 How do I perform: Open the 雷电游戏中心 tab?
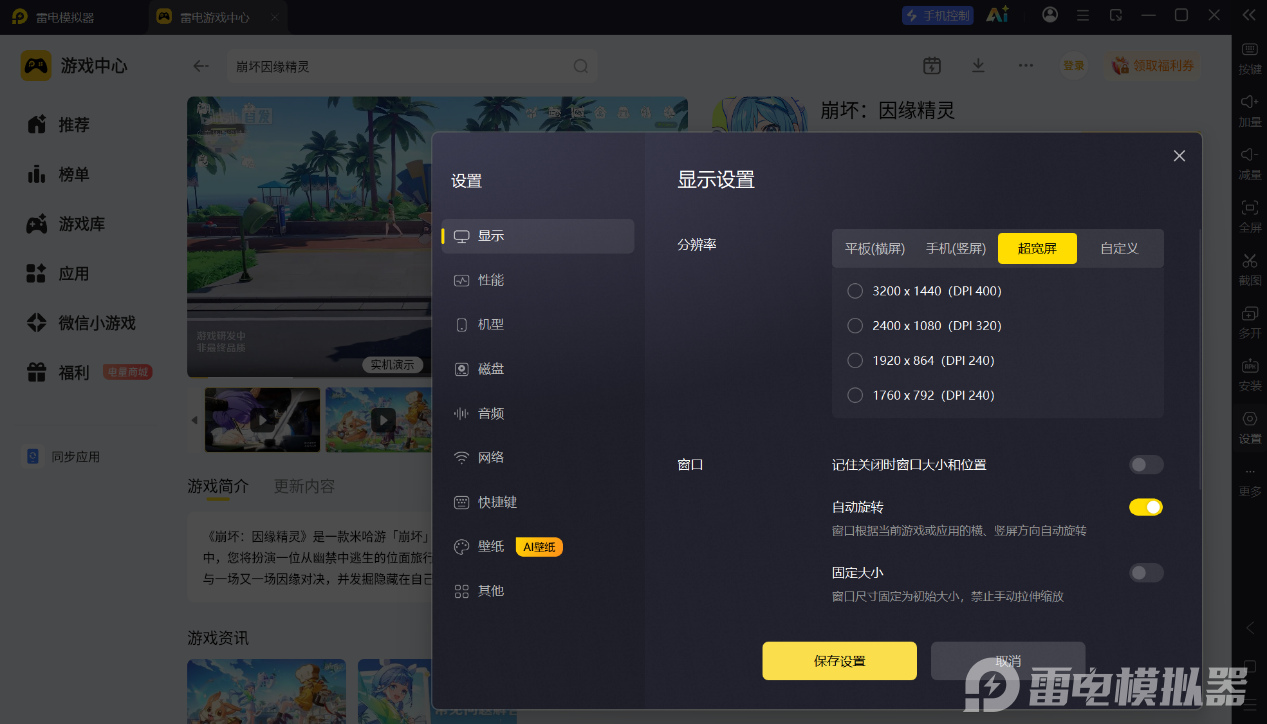217,16
